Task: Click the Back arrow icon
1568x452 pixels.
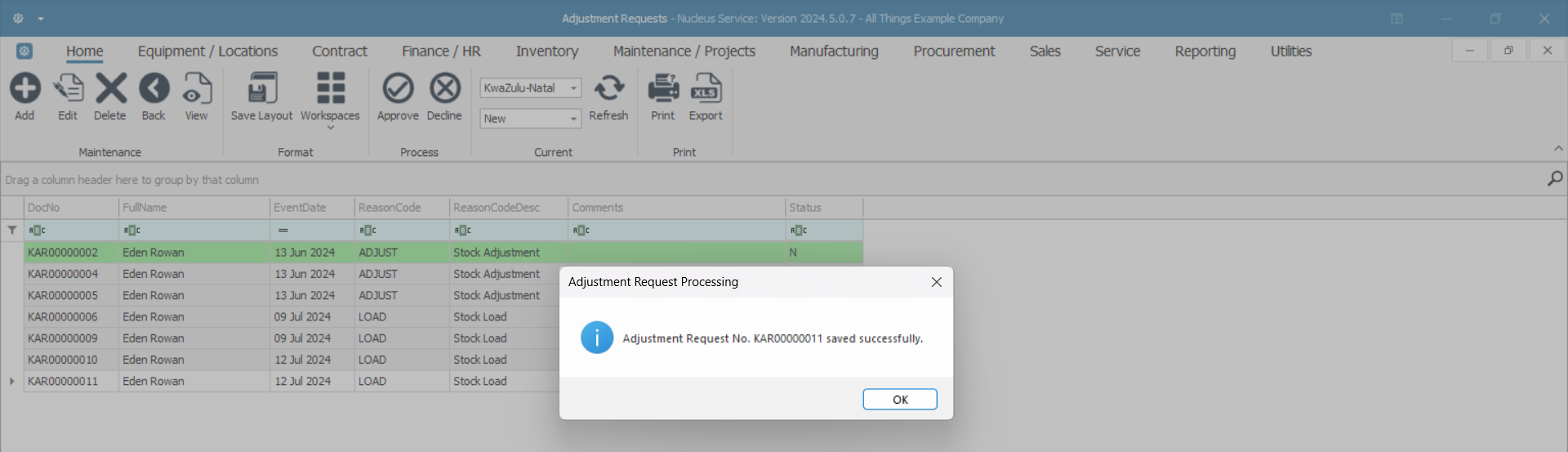Action: tap(154, 88)
